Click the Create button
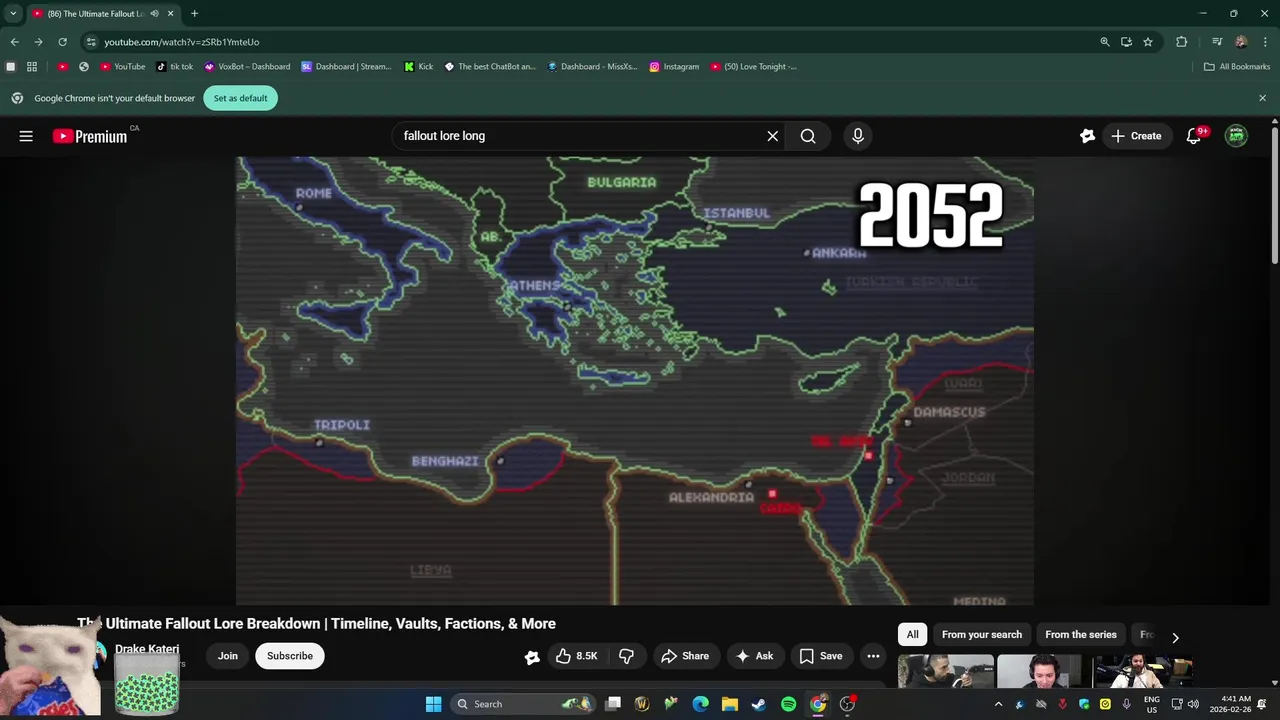 (x=1136, y=136)
